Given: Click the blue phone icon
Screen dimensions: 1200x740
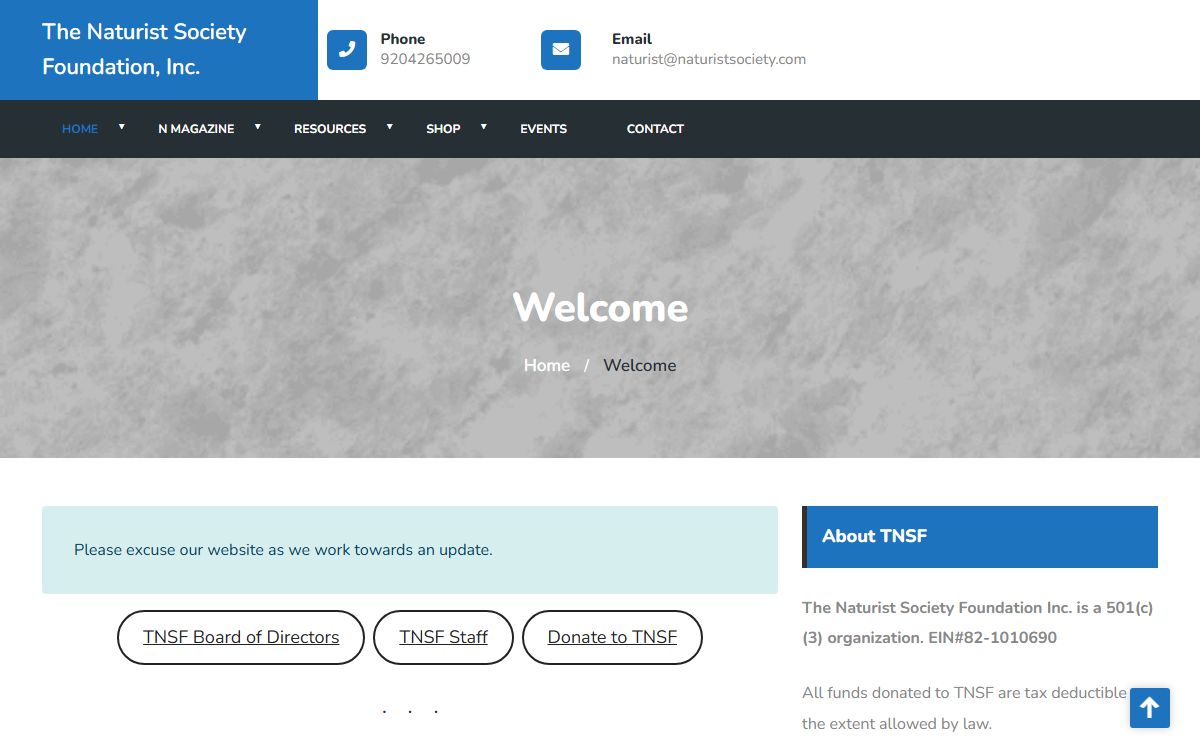Looking at the screenshot, I should [347, 50].
